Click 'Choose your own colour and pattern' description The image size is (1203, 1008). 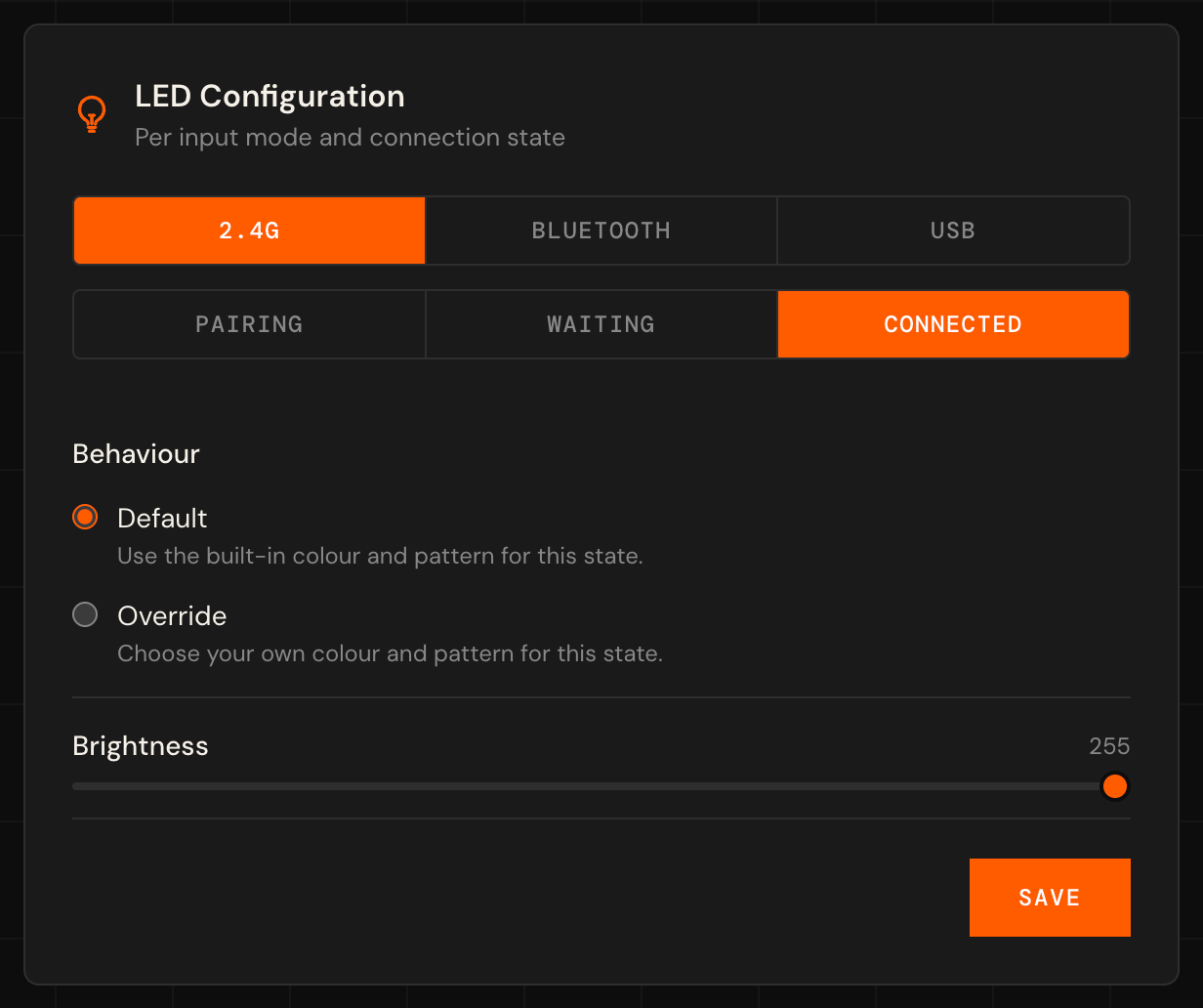[x=390, y=653]
